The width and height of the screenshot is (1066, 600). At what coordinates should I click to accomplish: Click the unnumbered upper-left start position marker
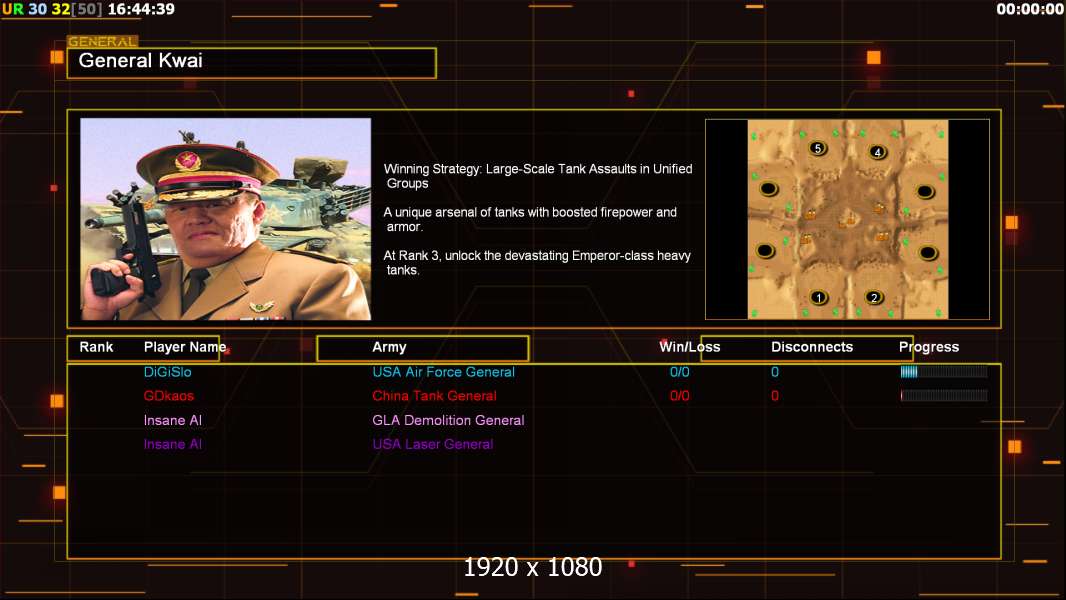point(768,188)
